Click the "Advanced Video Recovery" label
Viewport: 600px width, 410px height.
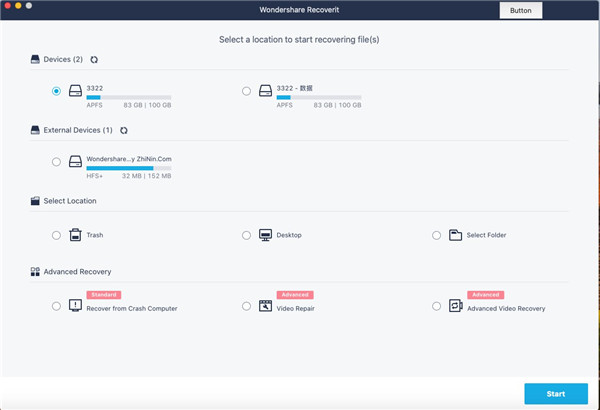click(506, 309)
